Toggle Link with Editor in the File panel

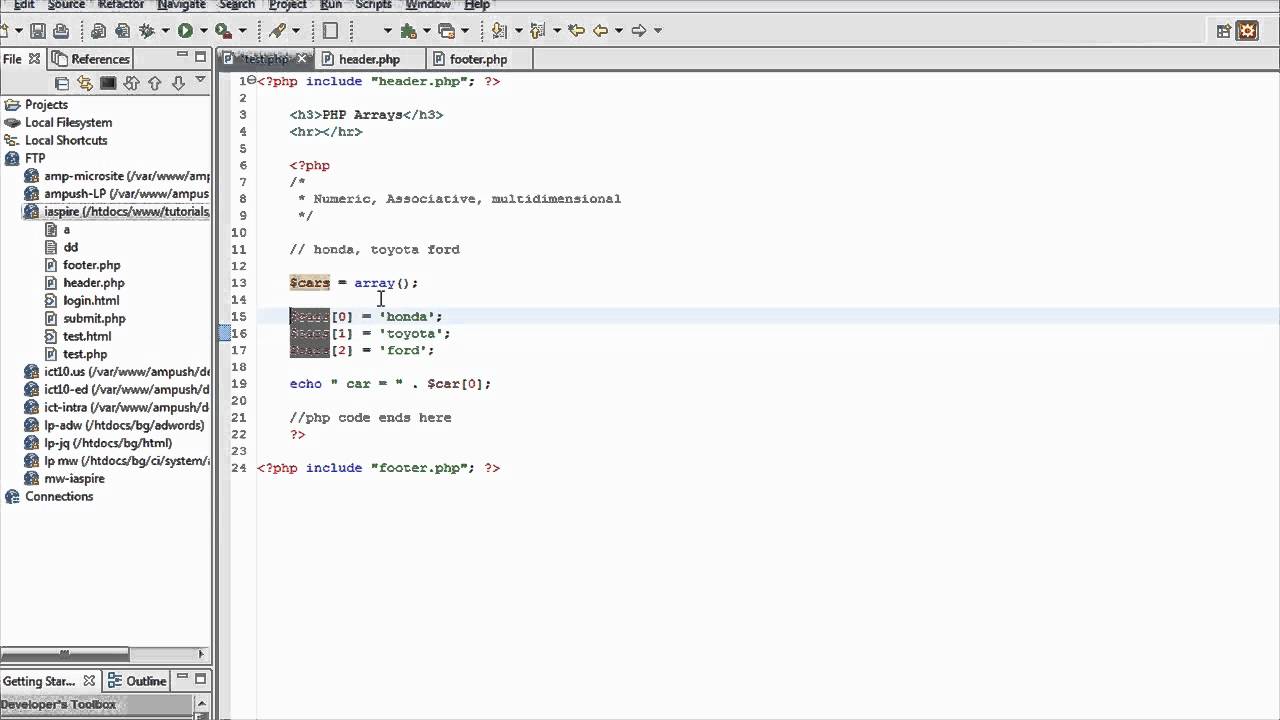point(84,84)
